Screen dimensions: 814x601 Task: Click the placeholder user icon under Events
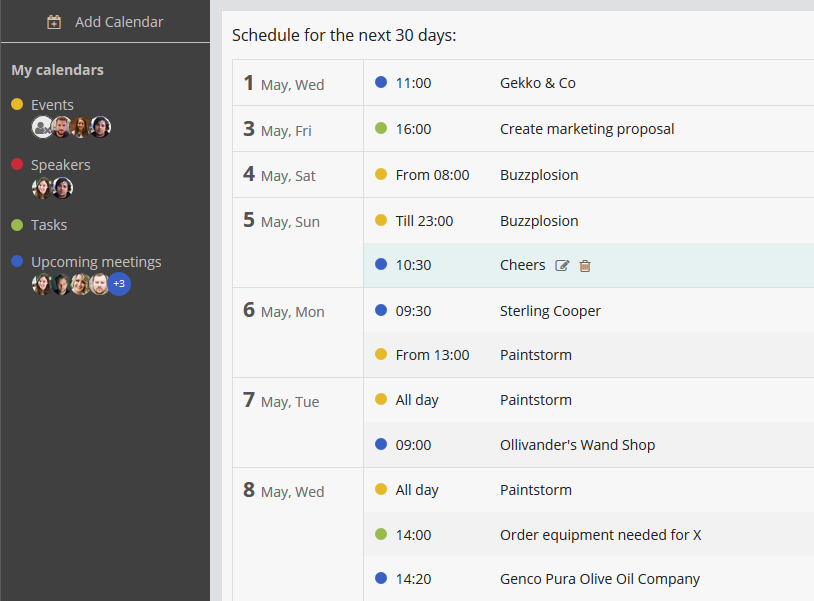point(42,127)
